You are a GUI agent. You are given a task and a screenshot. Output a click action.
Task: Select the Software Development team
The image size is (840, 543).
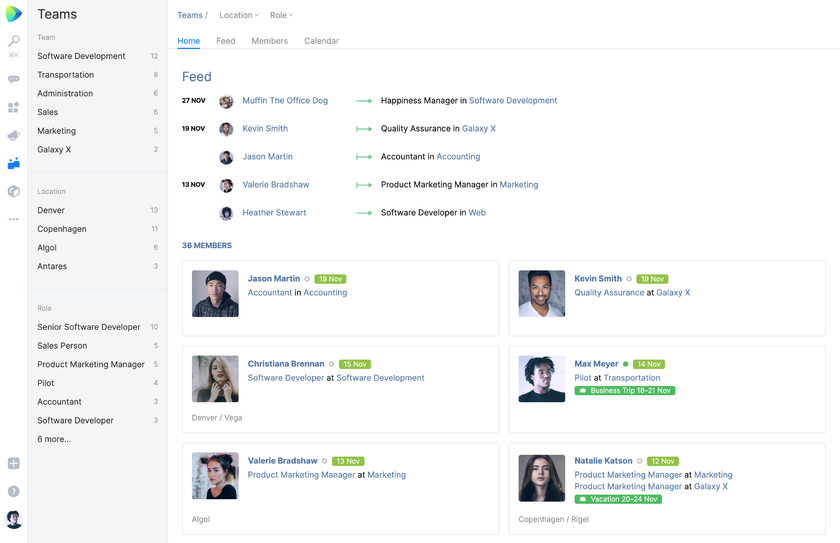[x=81, y=56]
